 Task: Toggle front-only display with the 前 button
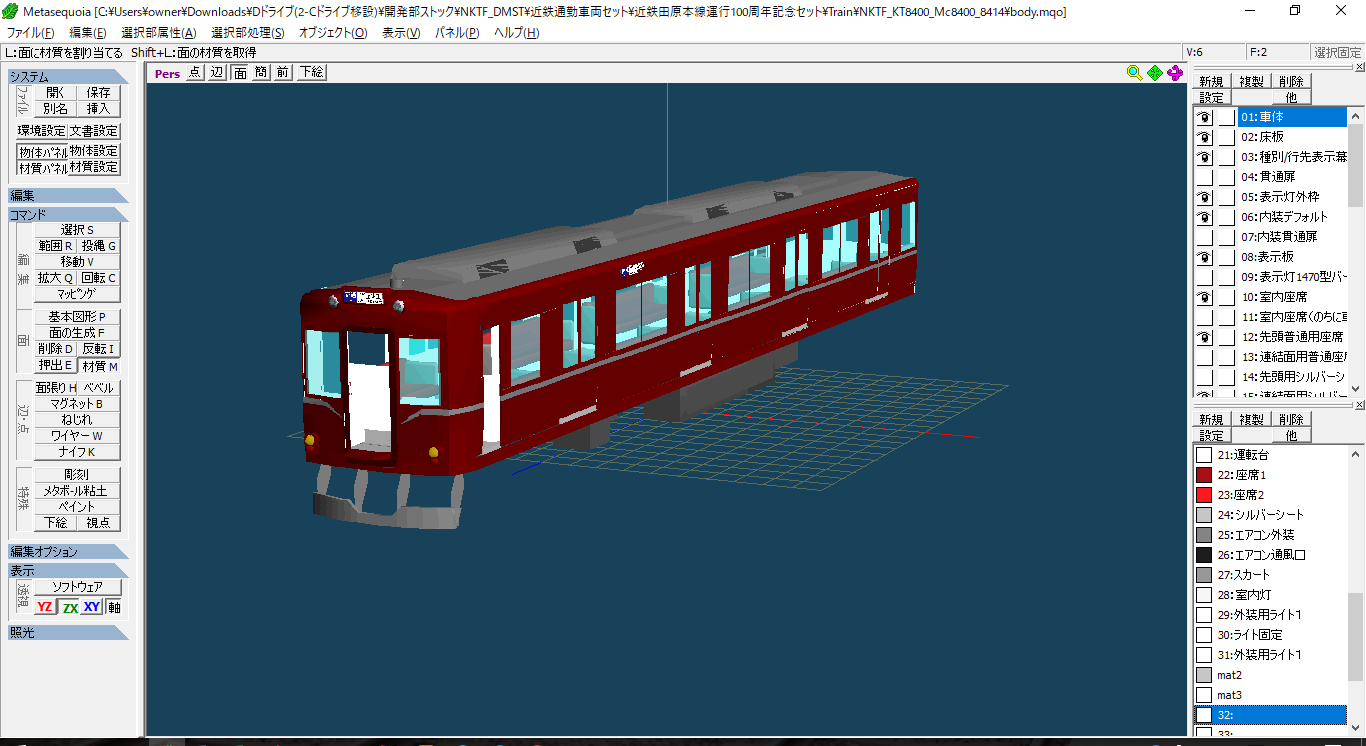(283, 72)
